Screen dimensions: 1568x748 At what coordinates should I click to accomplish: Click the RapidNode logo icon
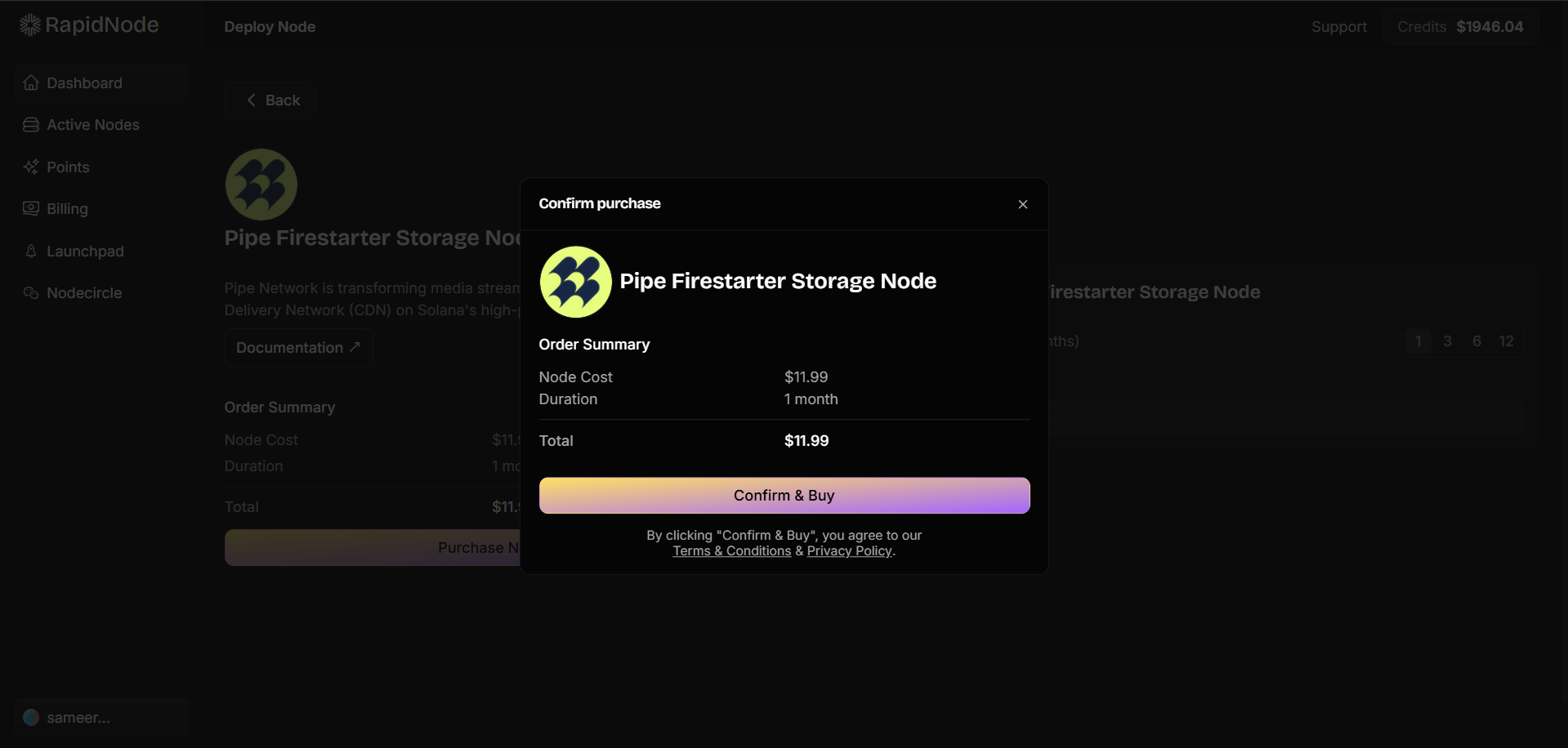click(x=30, y=25)
